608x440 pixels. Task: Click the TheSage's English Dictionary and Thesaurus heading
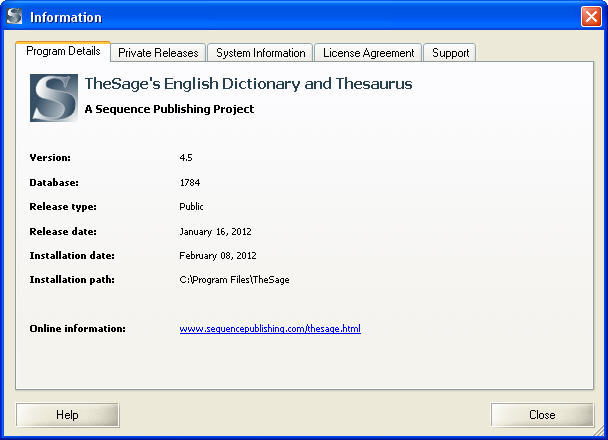tap(248, 84)
